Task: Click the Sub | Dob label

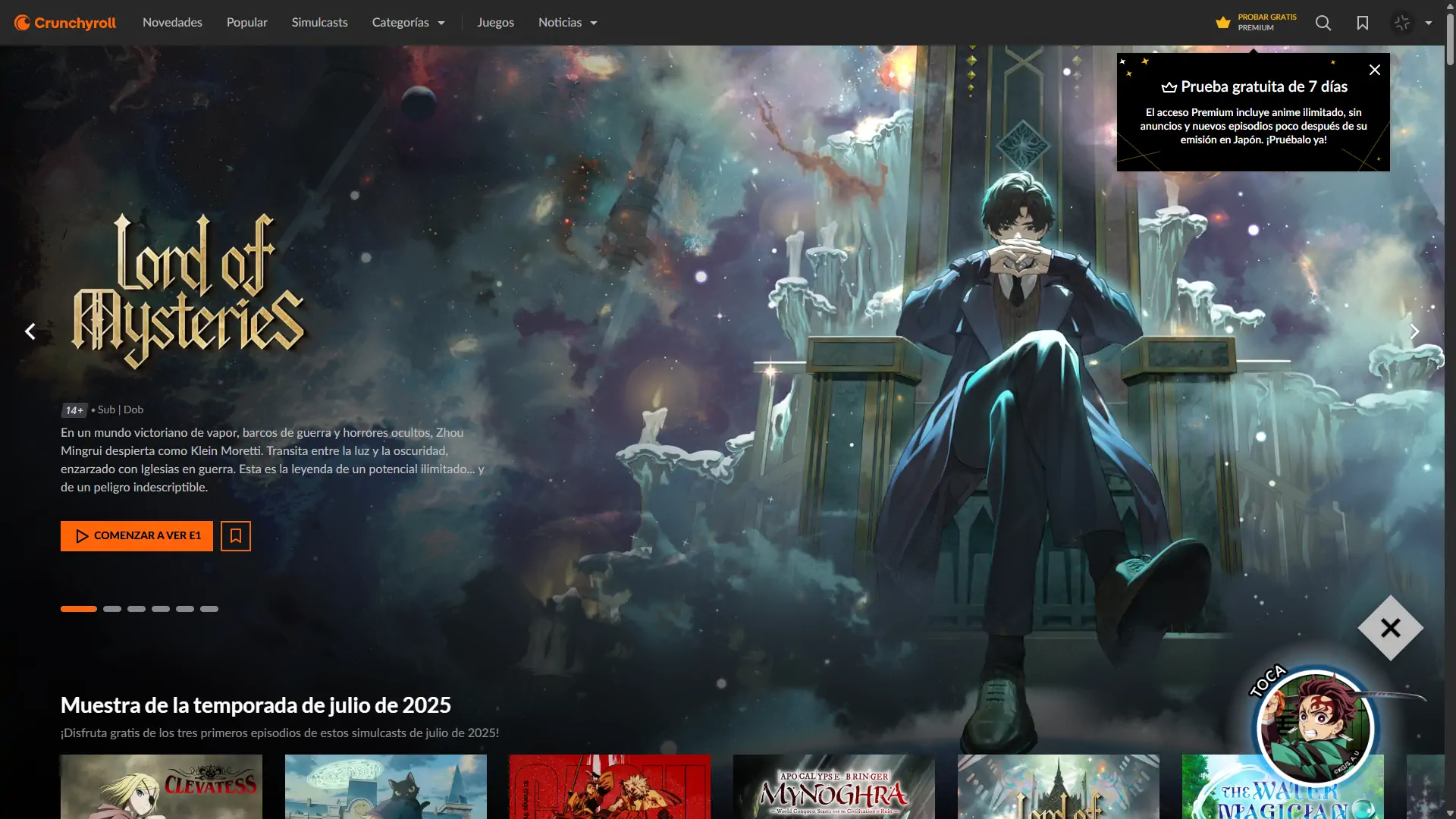Action: [121, 409]
